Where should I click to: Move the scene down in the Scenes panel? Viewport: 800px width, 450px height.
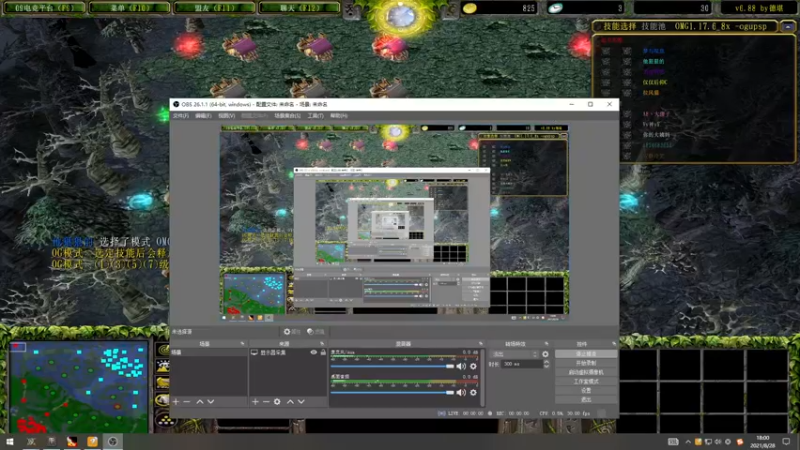(211, 402)
